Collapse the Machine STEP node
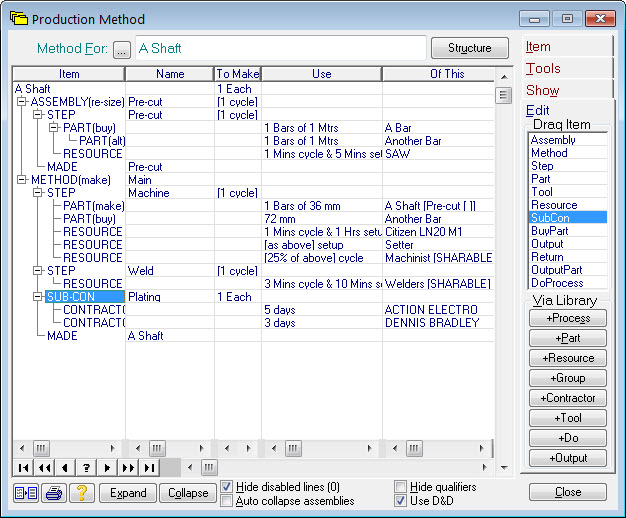 tap(38, 193)
